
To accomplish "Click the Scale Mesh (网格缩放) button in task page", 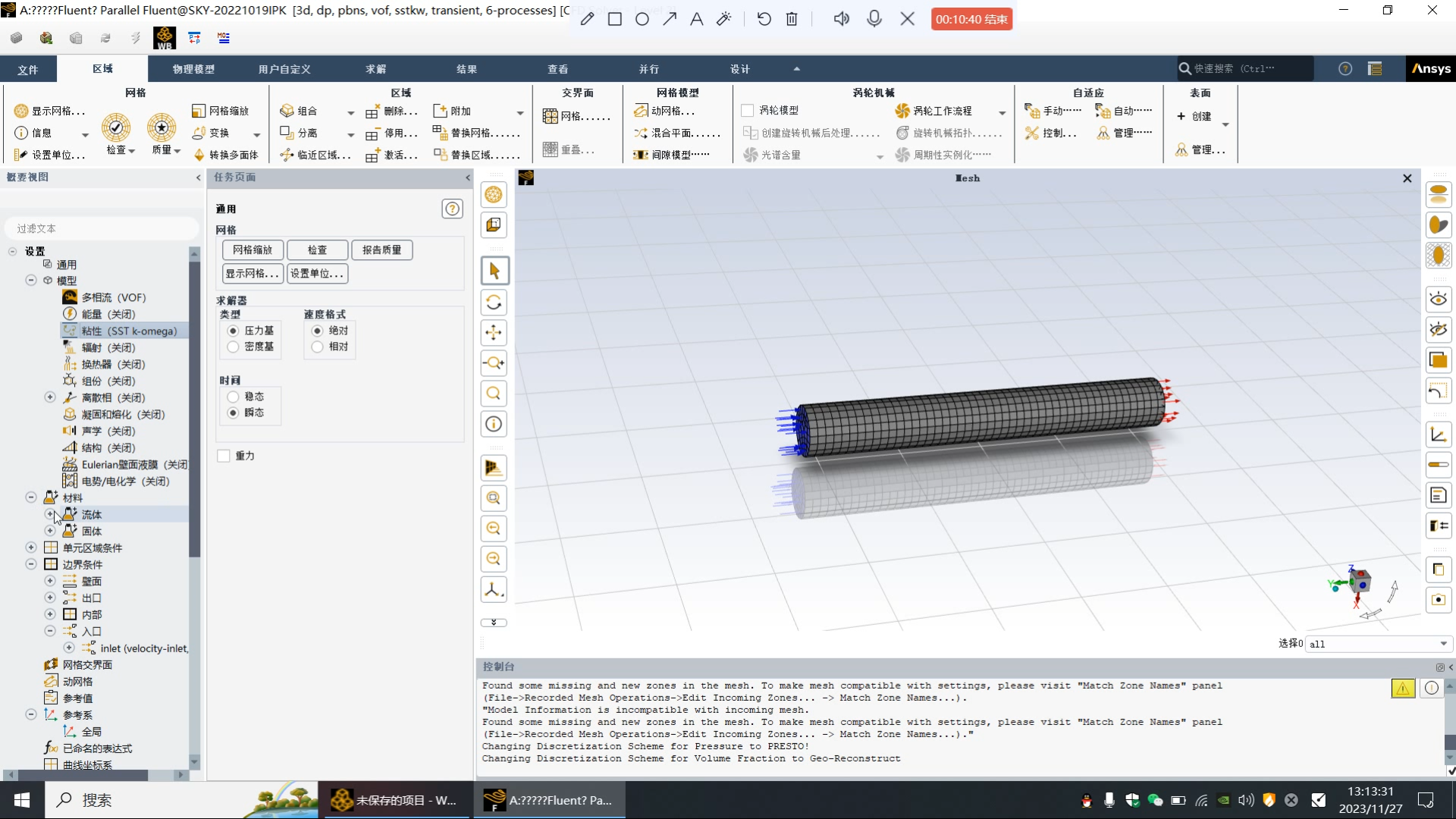I will (x=253, y=250).
